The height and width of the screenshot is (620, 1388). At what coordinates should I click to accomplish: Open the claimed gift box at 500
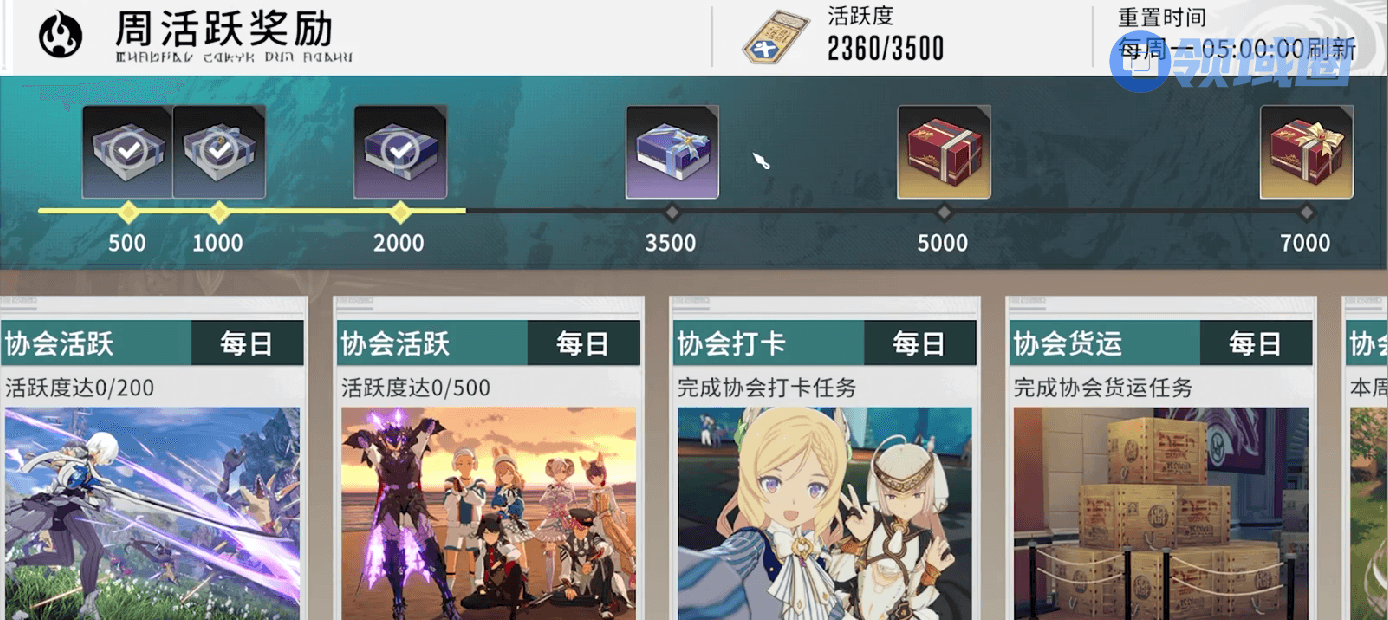128,152
